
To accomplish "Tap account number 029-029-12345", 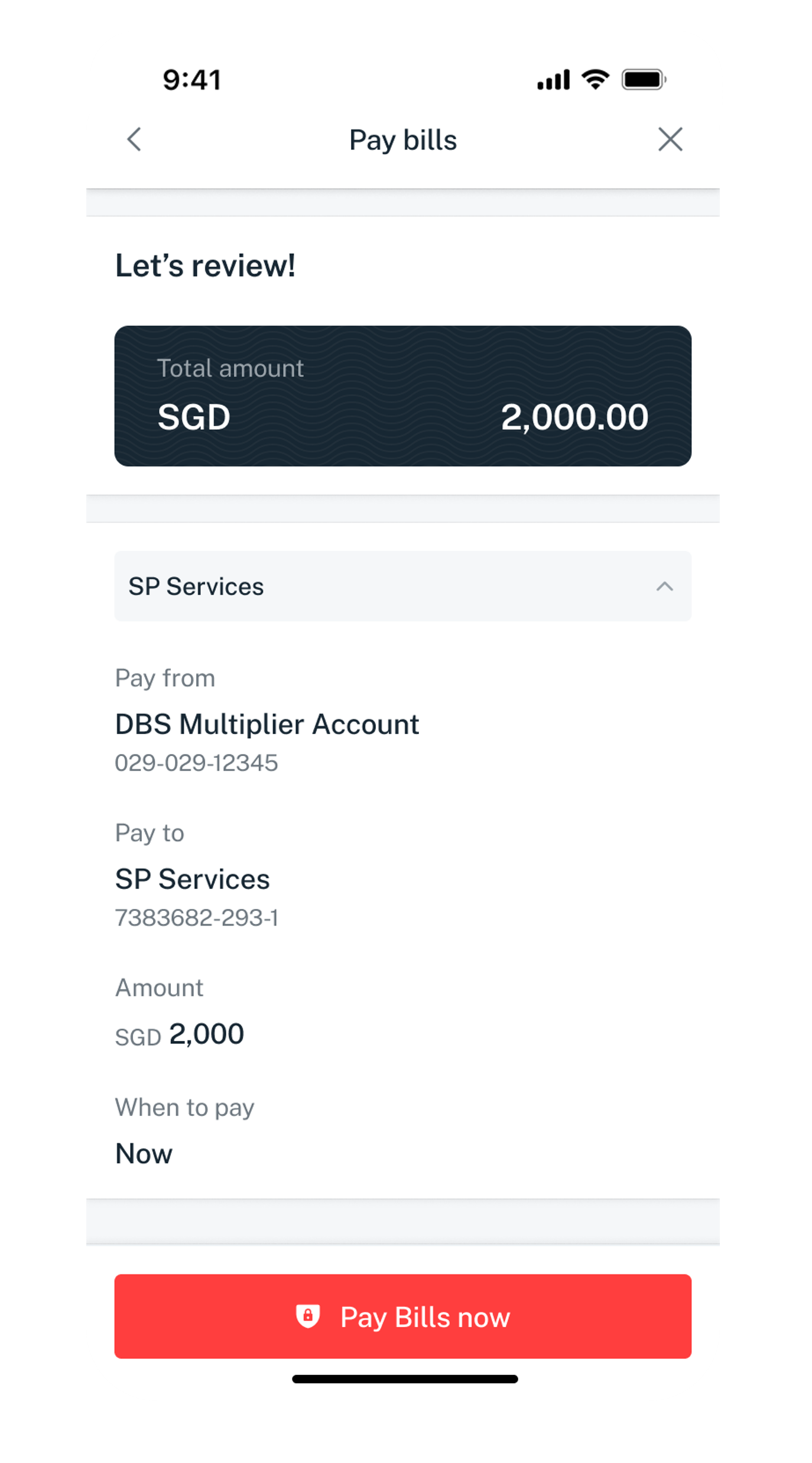I will tap(196, 763).
